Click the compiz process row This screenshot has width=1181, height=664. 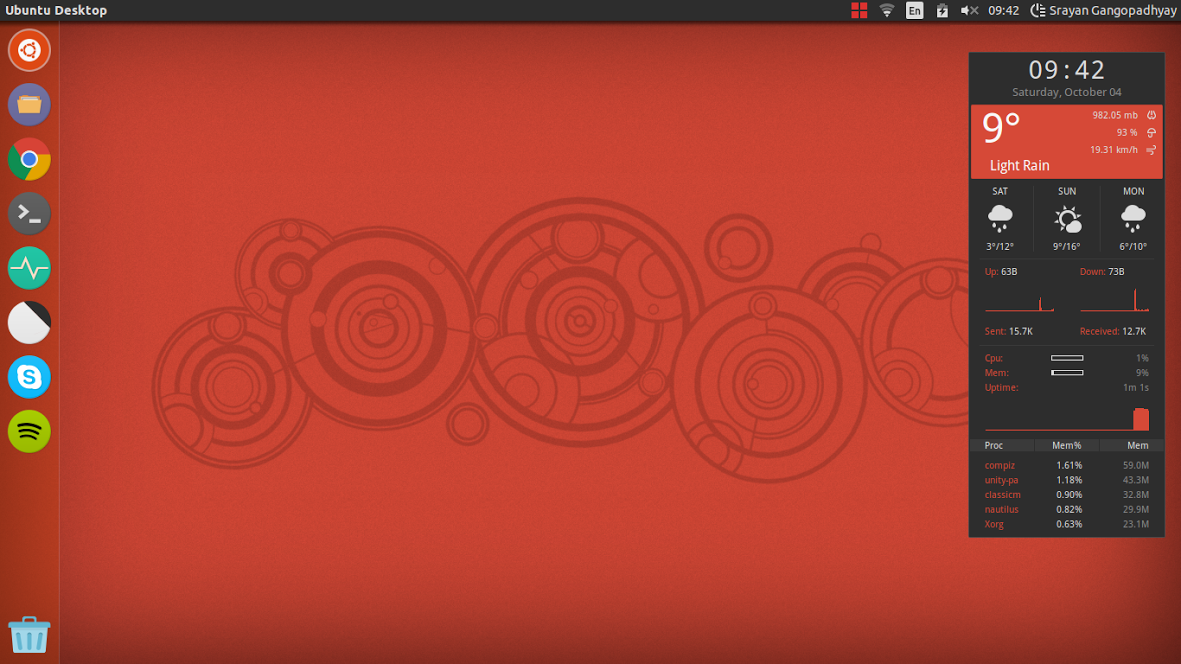1067,465
